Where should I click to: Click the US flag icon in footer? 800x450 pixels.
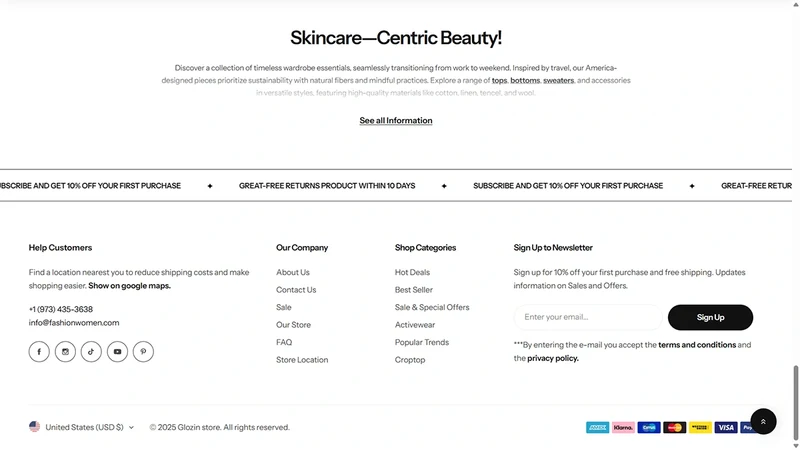coord(34,427)
